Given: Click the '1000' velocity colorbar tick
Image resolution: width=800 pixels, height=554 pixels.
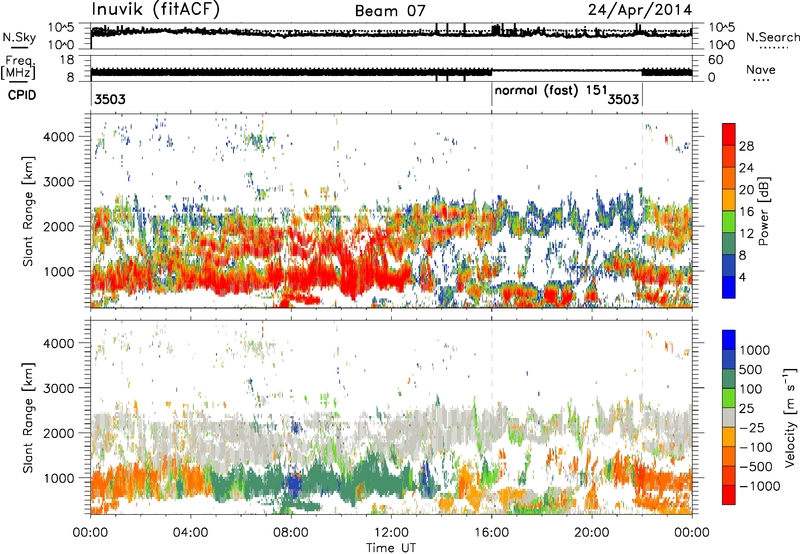Looking at the screenshot, I should click(x=754, y=350).
